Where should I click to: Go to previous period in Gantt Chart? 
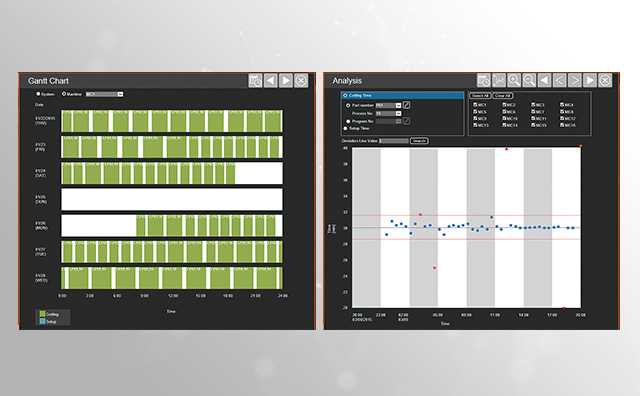click(x=271, y=80)
